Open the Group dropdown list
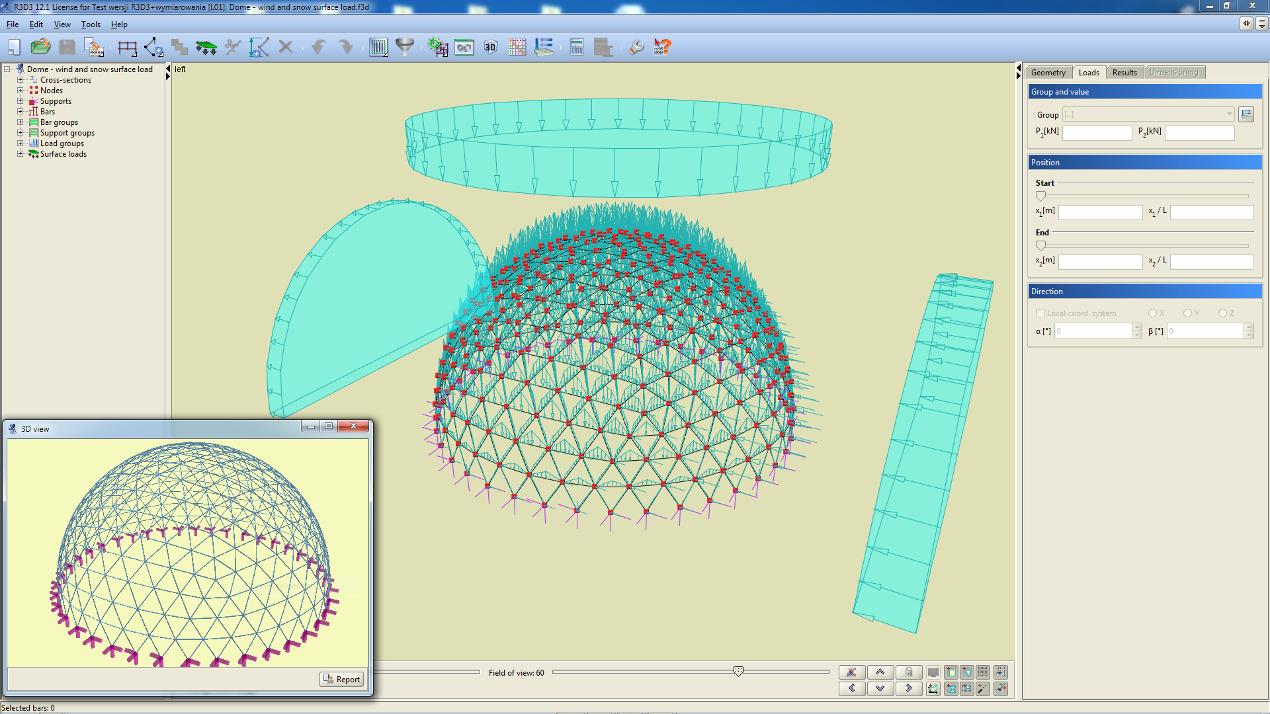This screenshot has width=1270, height=714. [1148, 115]
